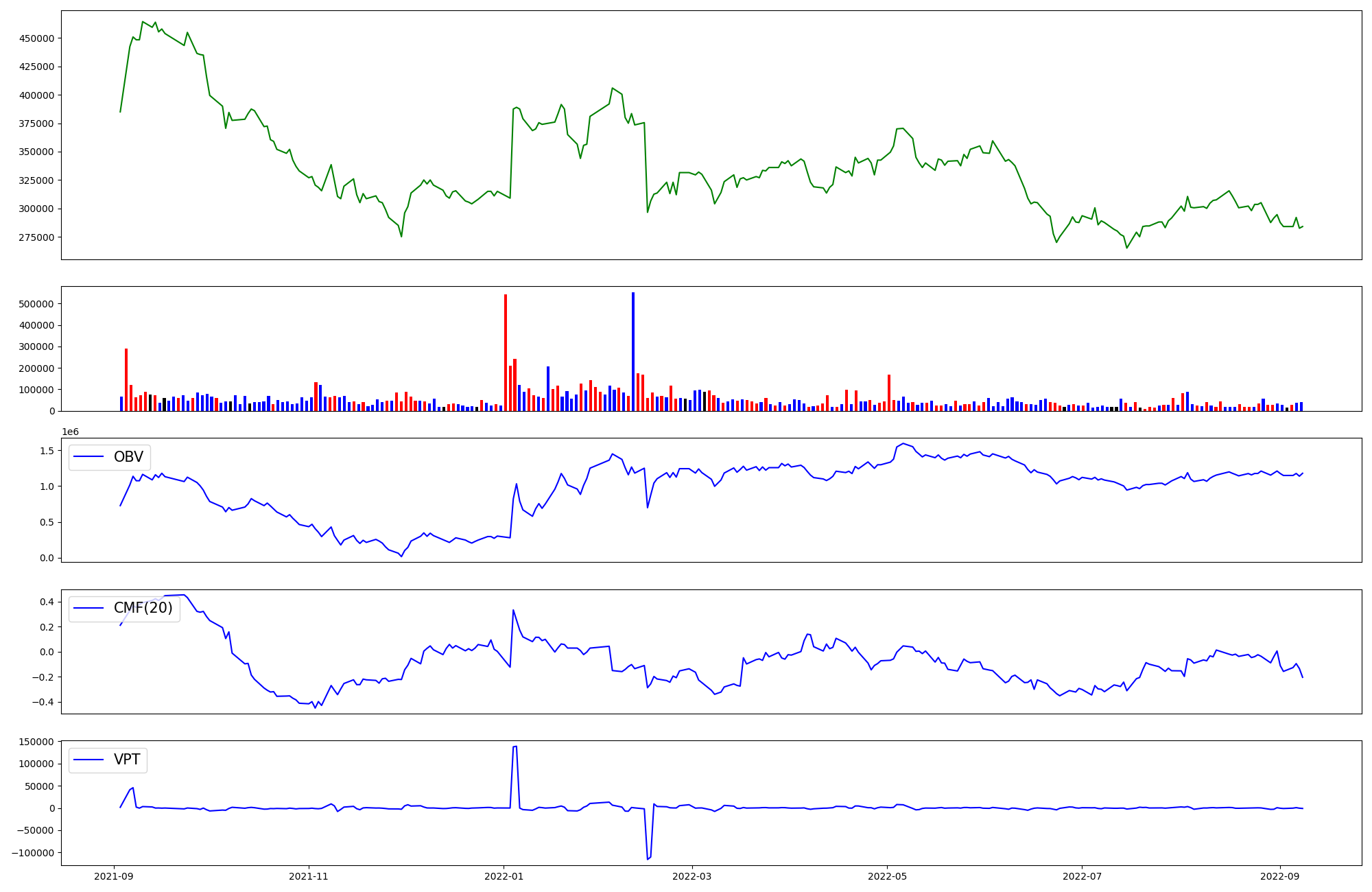Select the 2022-05 x-axis date label
This screenshot has height=892, width=1372.
coord(888,876)
